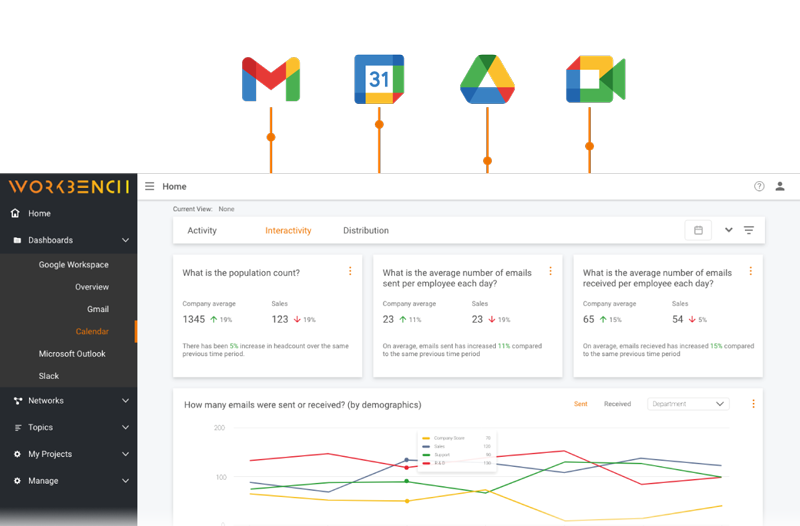Open options menu on population count card
Screen dimensions: 800x526
(x=350, y=271)
